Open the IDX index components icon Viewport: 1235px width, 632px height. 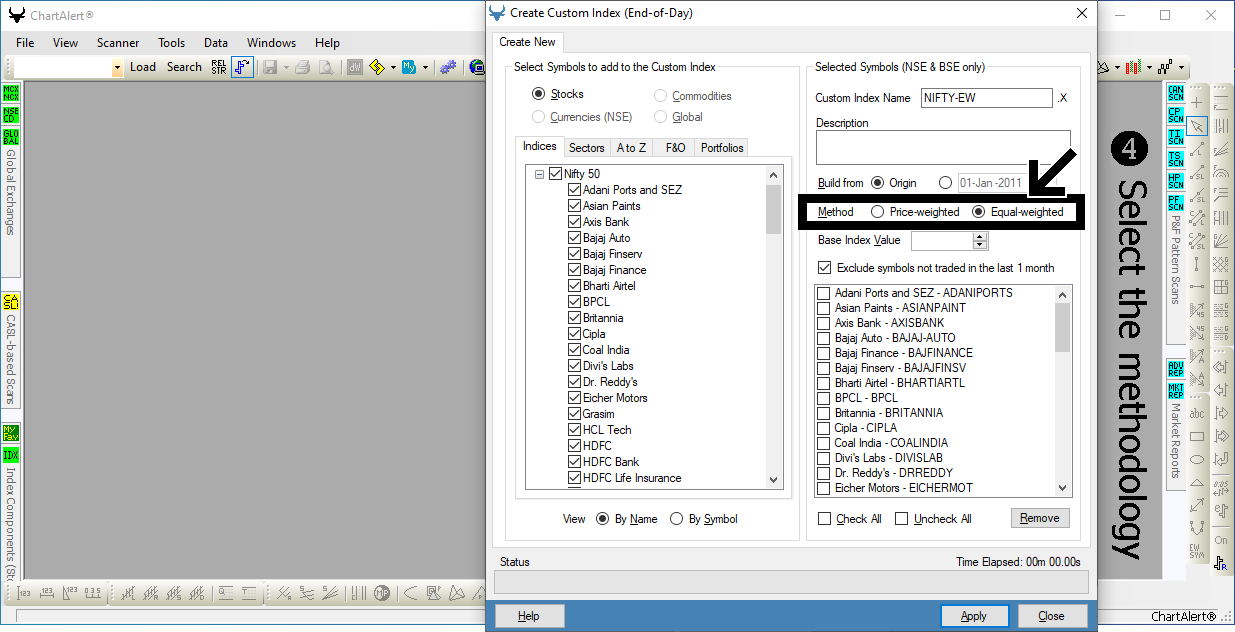pos(11,454)
